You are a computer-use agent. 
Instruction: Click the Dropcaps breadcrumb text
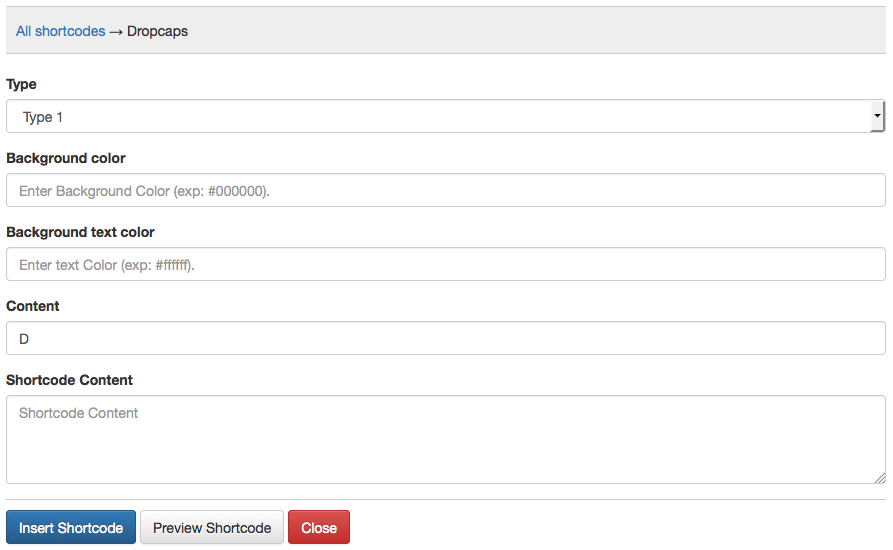point(158,31)
